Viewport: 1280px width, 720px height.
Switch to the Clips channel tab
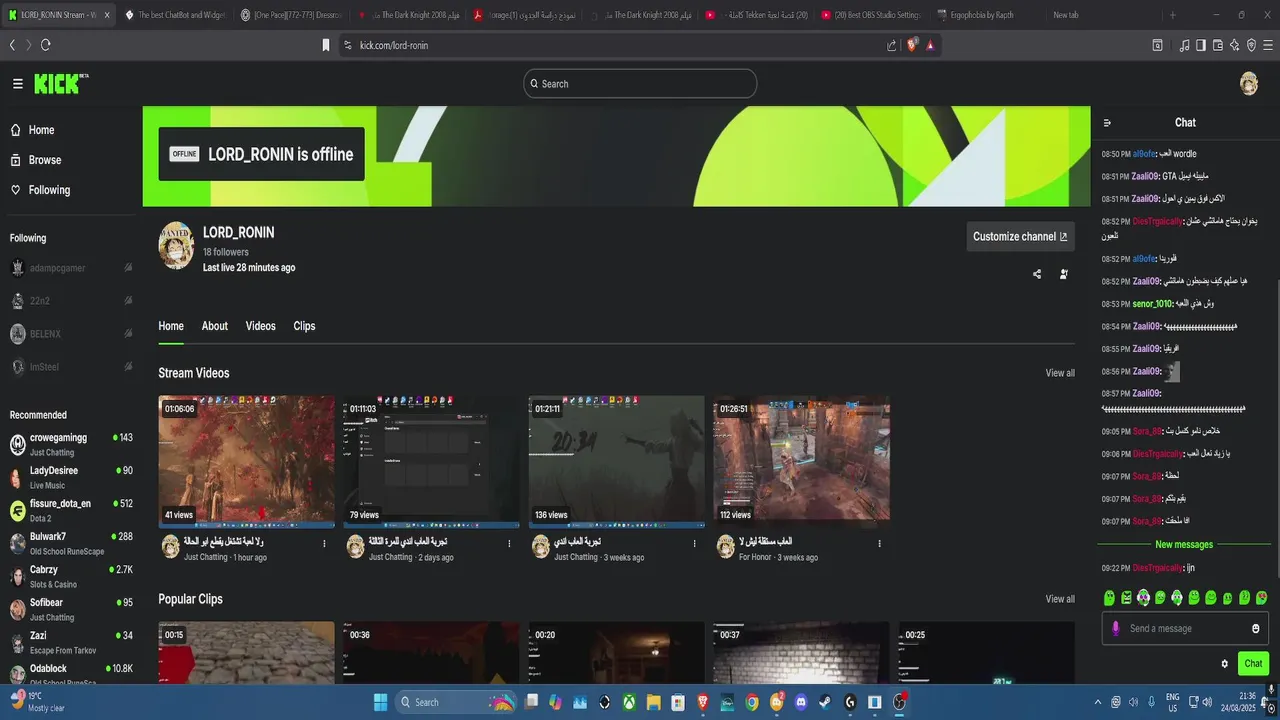coord(305,326)
